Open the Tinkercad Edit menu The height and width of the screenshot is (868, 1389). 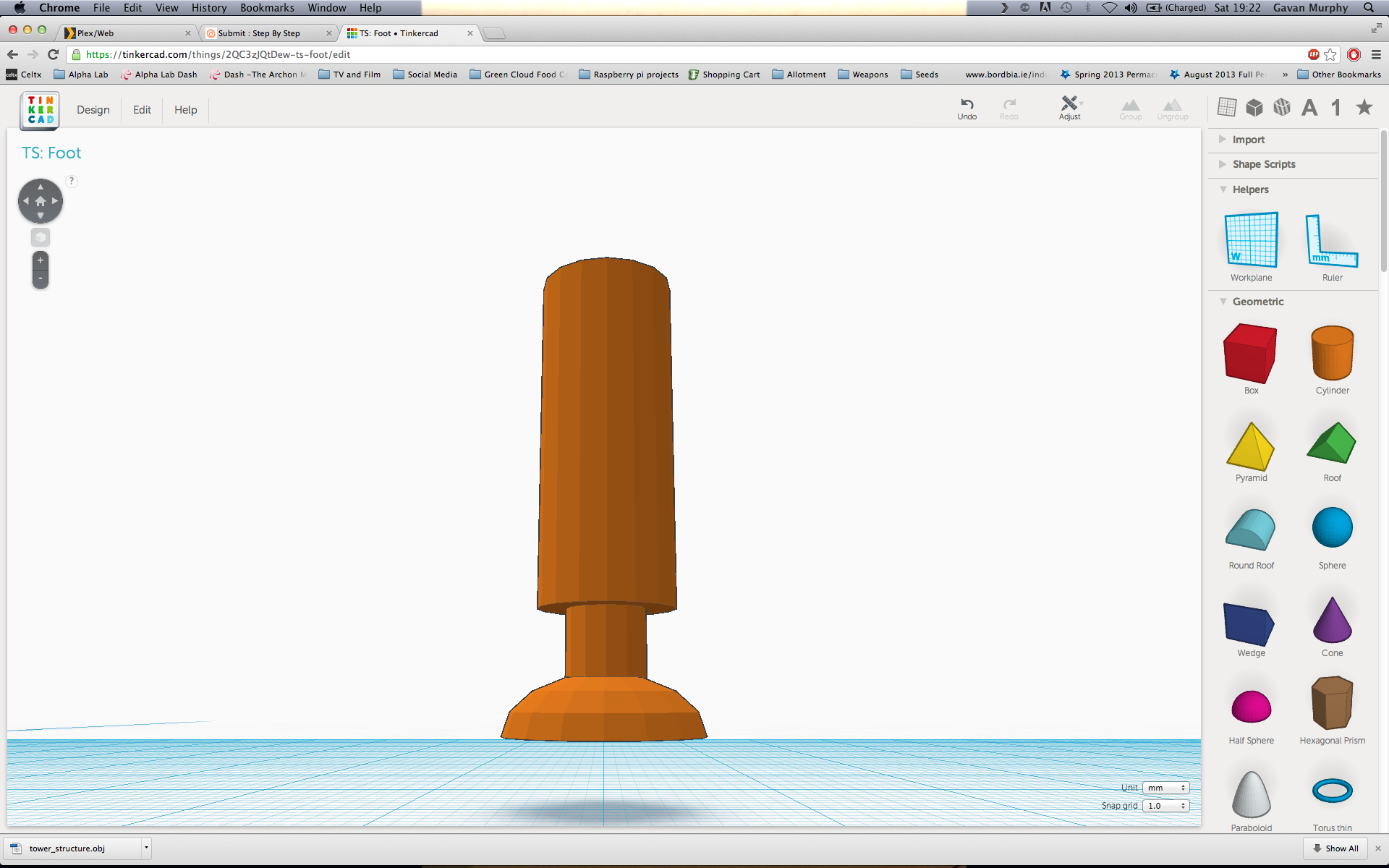(142, 110)
